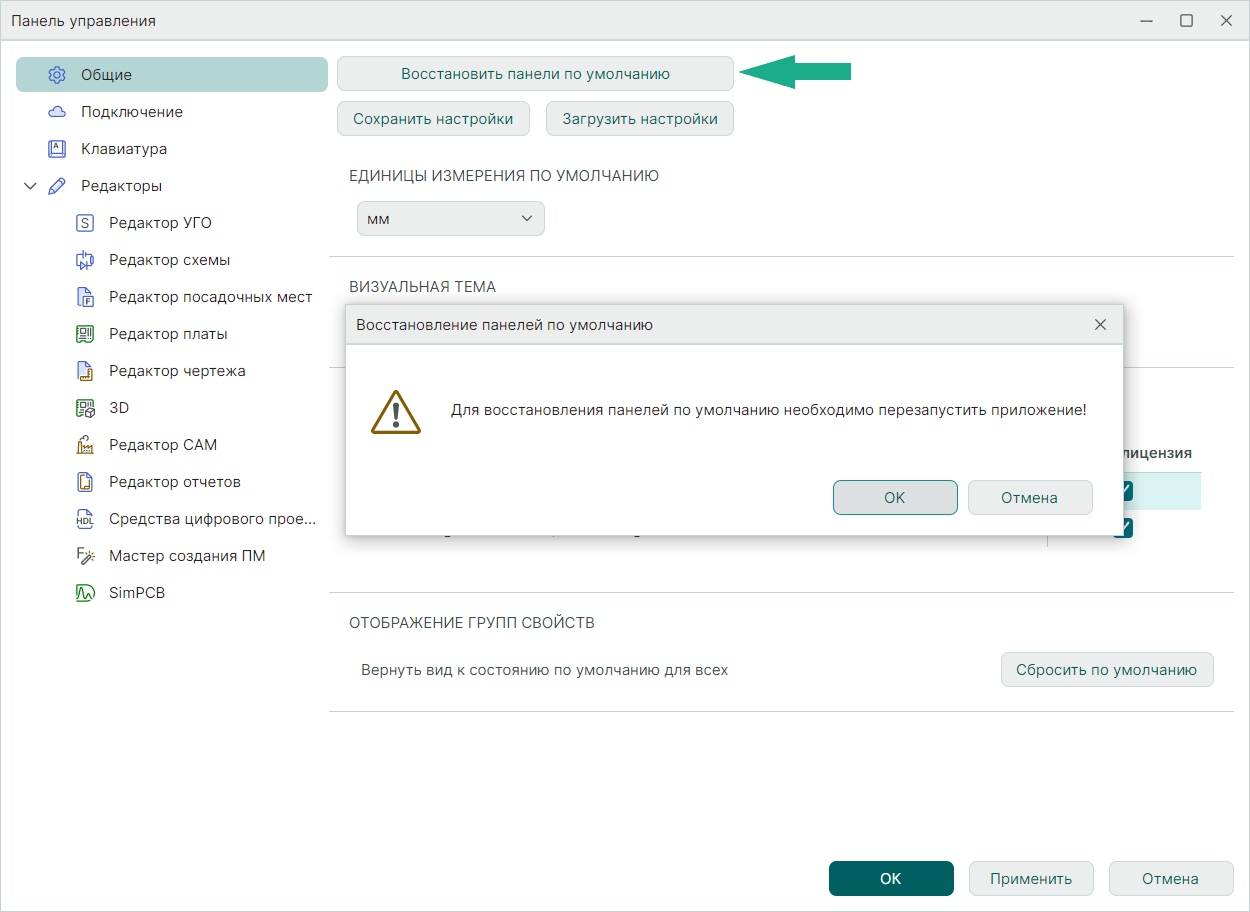
Task: Select Редактор чертежа in the tree
Action: 177,371
